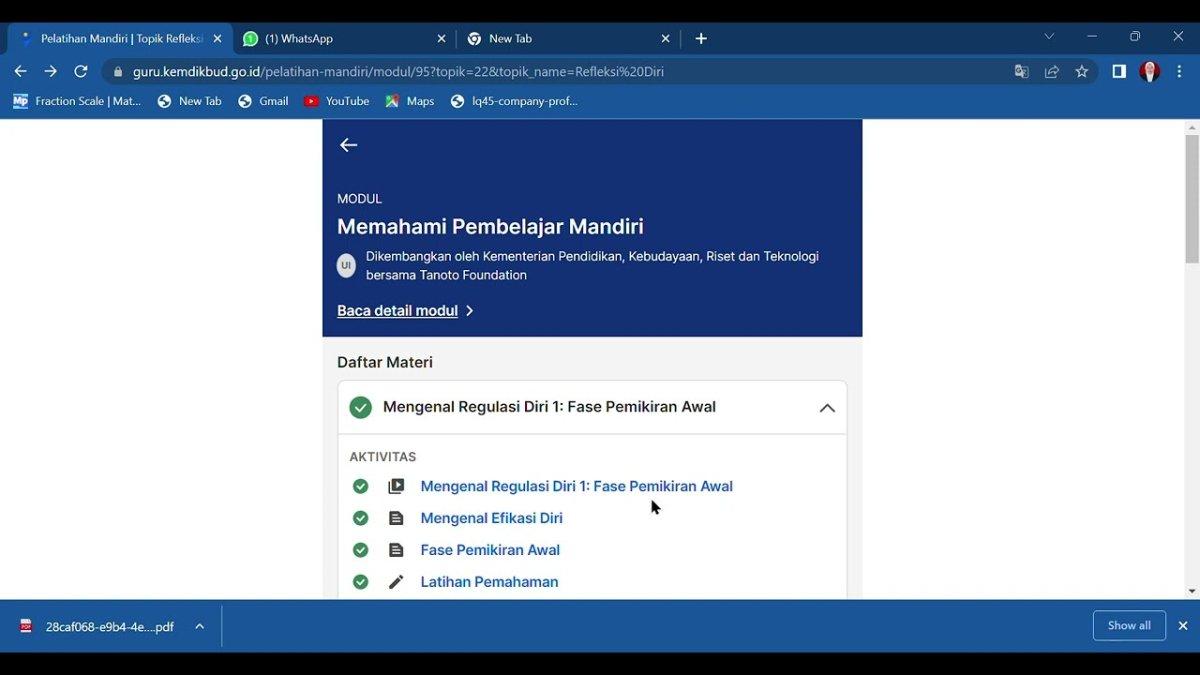The height and width of the screenshot is (675, 1200).
Task: Click the back arrow above MODUL
Action: (x=348, y=145)
